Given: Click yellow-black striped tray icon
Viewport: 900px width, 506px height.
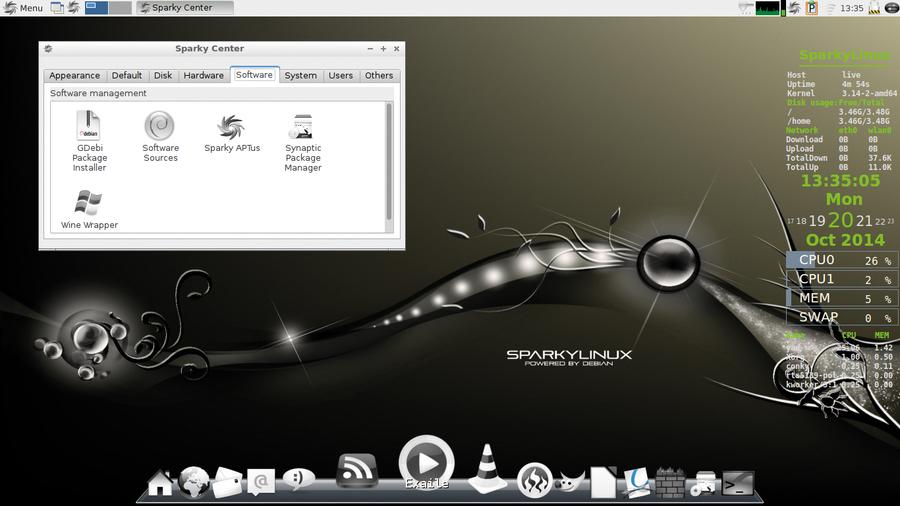Looking at the screenshot, I should click(x=874, y=8).
